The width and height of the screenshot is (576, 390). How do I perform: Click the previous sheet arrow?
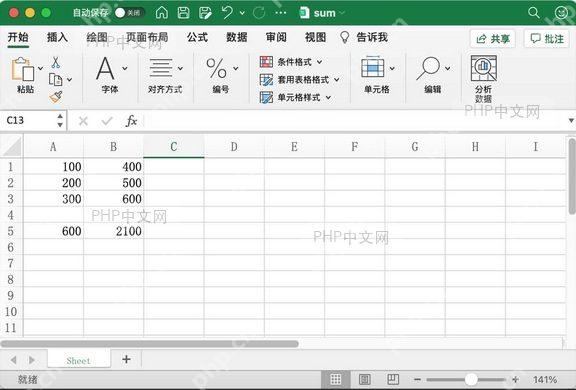pos(14,360)
